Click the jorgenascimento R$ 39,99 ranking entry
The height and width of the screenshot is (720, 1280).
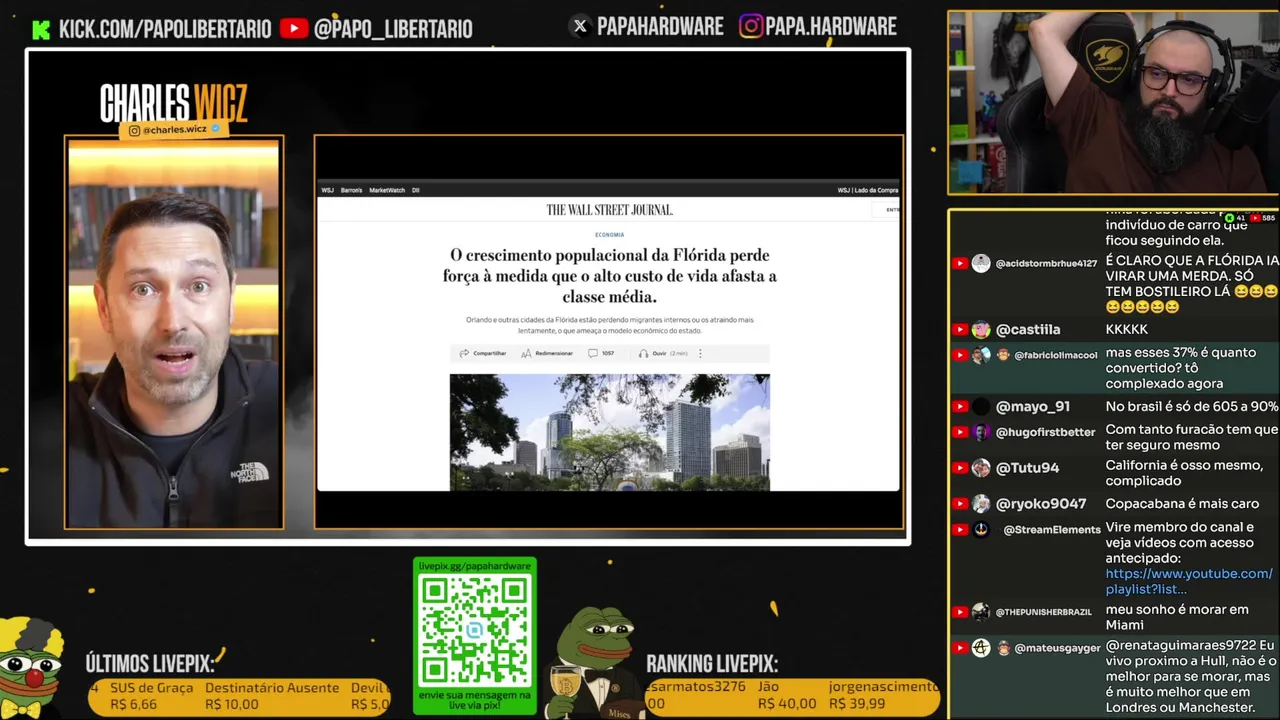click(883, 696)
